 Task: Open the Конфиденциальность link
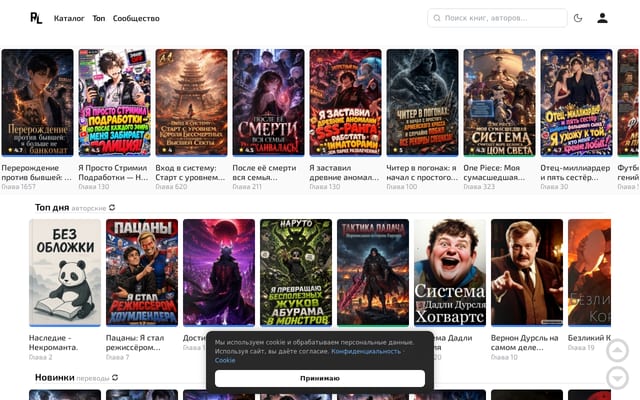pyautogui.click(x=366, y=351)
